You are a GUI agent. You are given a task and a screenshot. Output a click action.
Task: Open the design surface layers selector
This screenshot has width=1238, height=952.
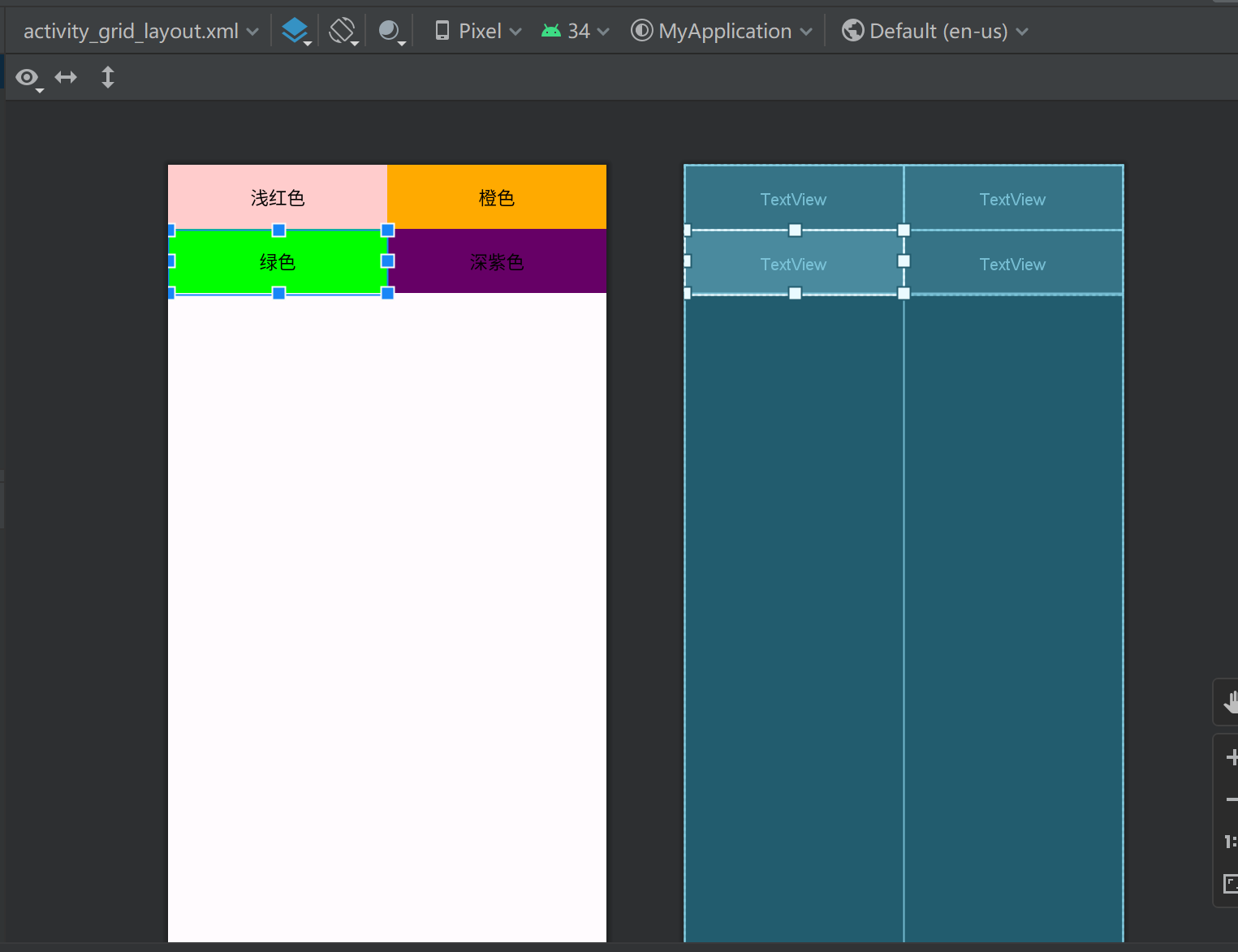(296, 31)
